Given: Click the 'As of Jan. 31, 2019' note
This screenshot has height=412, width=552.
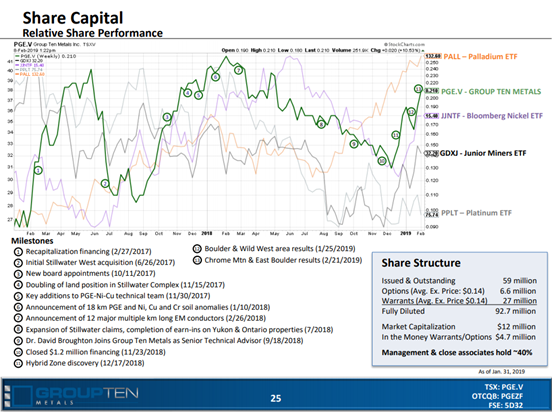Looking at the screenshot, I should [501, 372].
